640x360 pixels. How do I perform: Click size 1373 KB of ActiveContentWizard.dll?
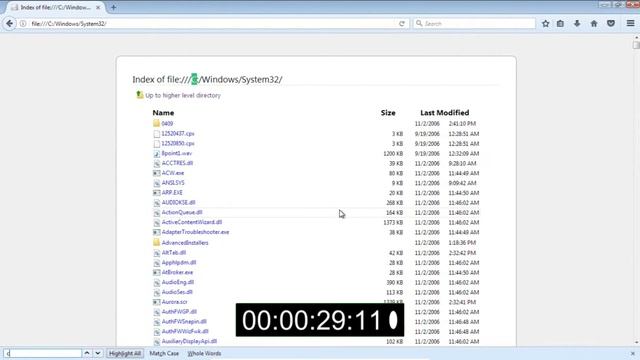click(393, 222)
